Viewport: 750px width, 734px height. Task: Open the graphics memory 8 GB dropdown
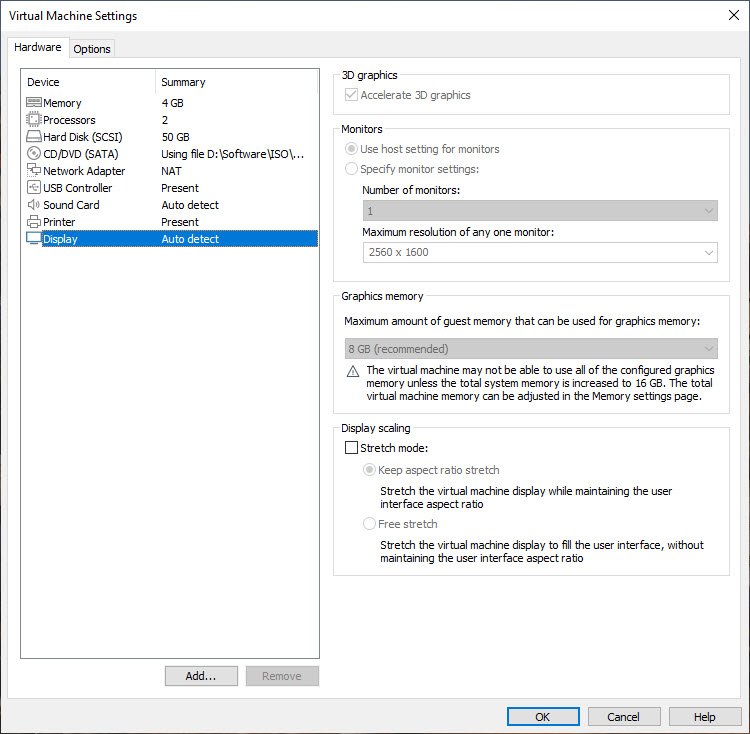coord(531,349)
